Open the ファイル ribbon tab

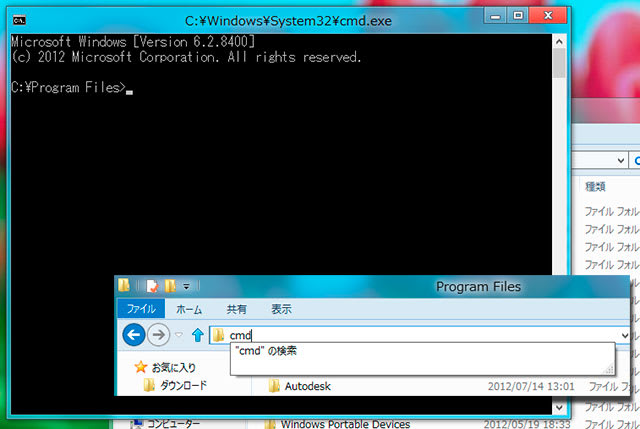tap(141, 309)
